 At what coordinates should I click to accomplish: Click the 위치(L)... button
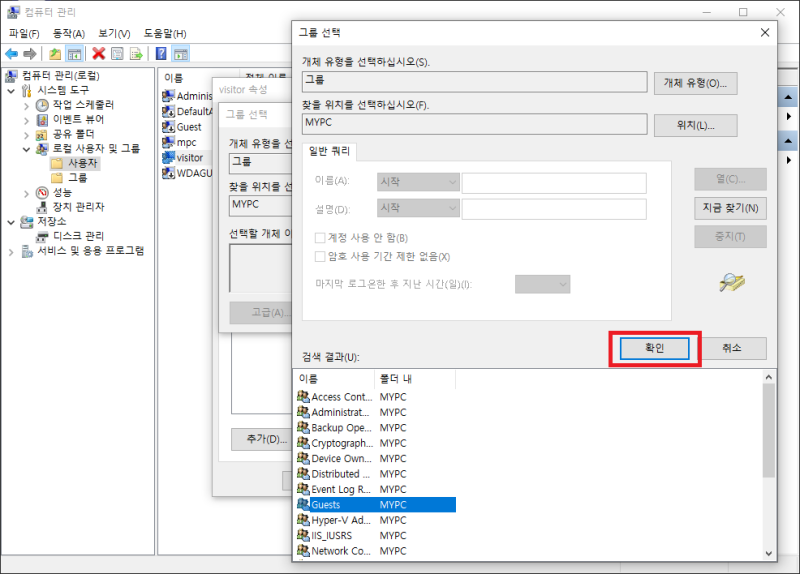coord(695,126)
